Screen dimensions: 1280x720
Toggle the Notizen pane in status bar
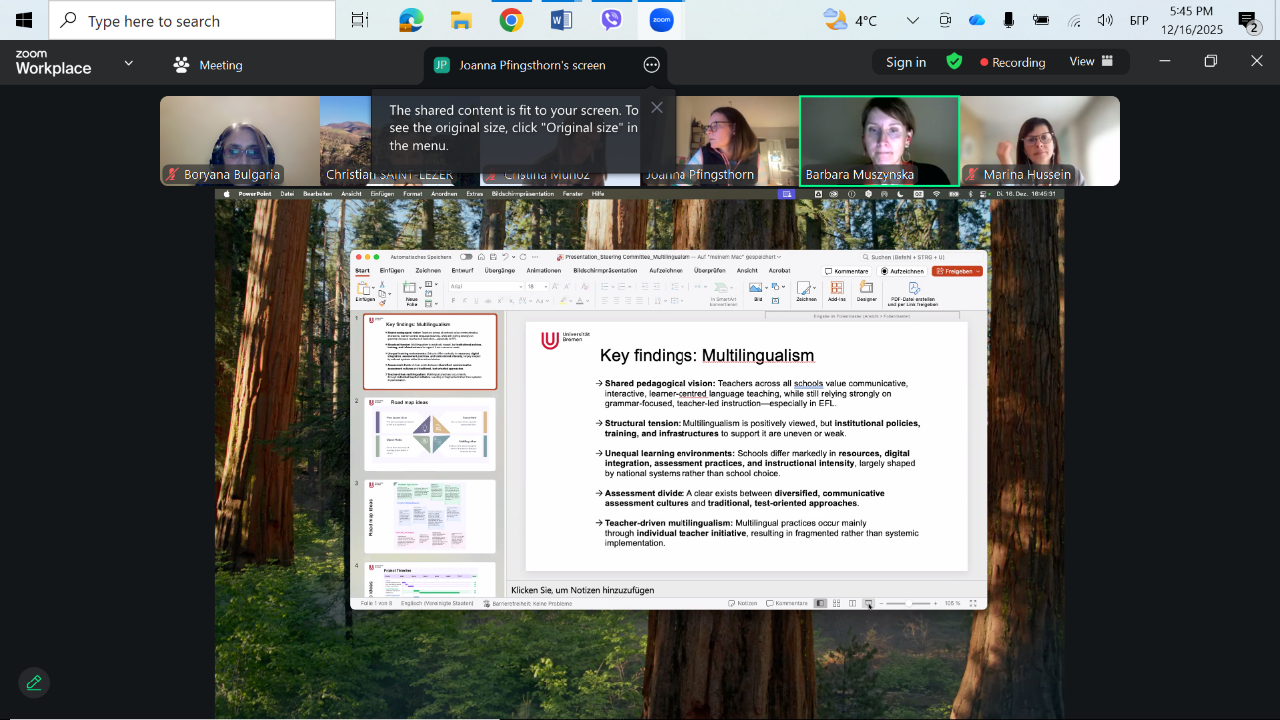coord(742,603)
